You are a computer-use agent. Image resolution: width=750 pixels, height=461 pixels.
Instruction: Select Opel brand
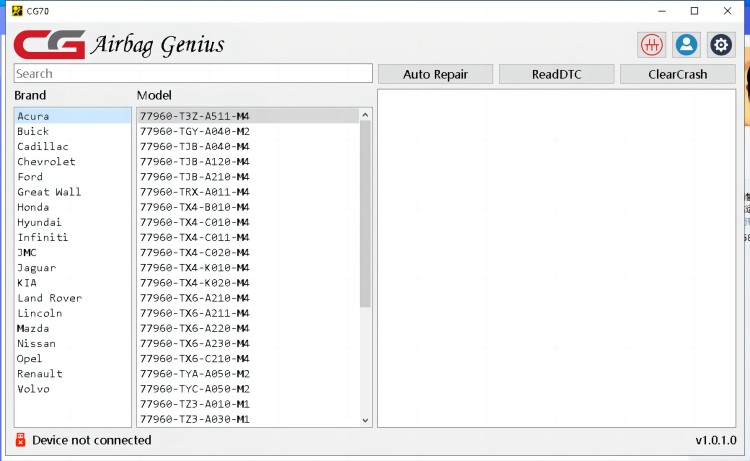click(x=73, y=359)
